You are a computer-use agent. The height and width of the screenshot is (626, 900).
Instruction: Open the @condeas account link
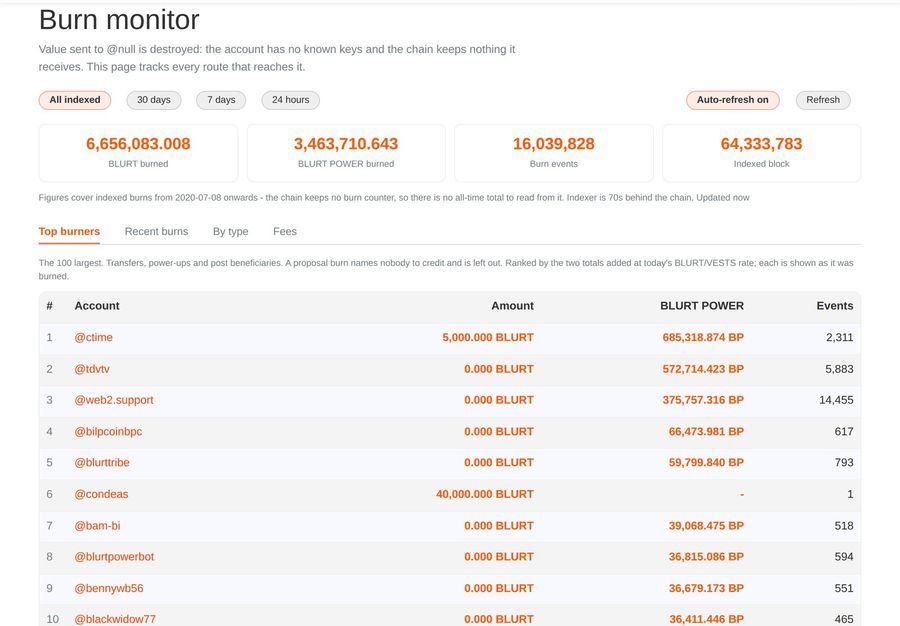coord(101,494)
